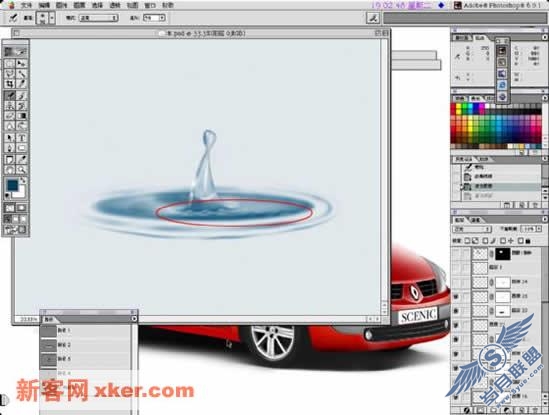Click the foreground dark blue color swatch
This screenshot has width=549, height=415.
click(x=13, y=185)
